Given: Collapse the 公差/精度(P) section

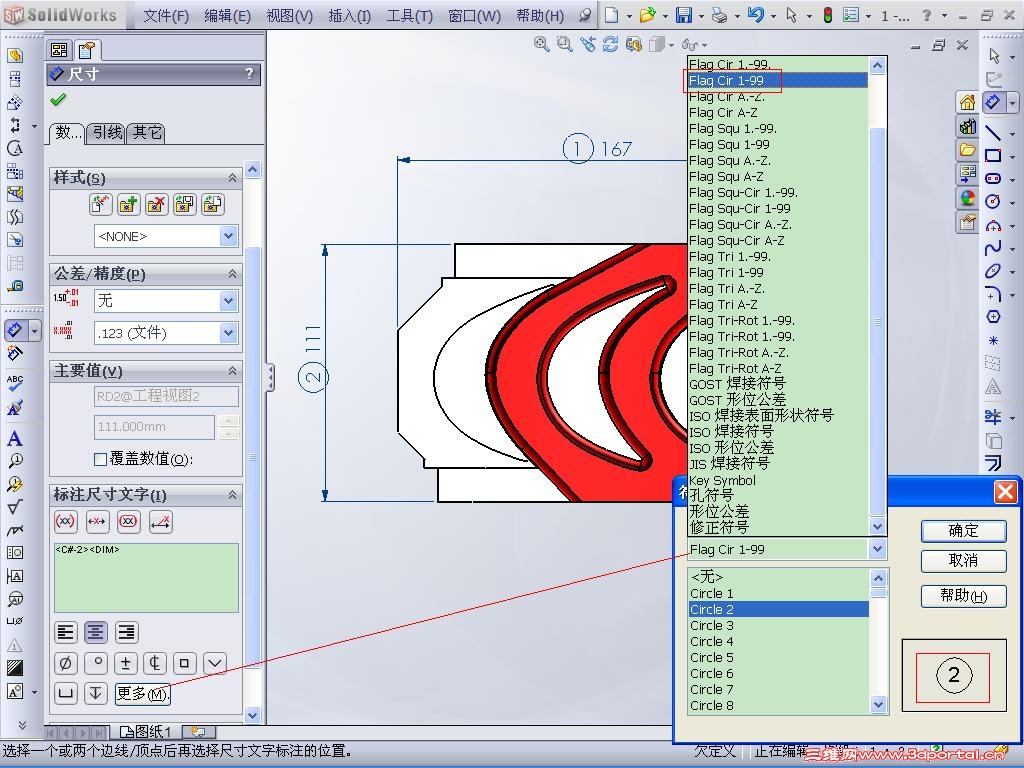Looking at the screenshot, I should point(232,274).
